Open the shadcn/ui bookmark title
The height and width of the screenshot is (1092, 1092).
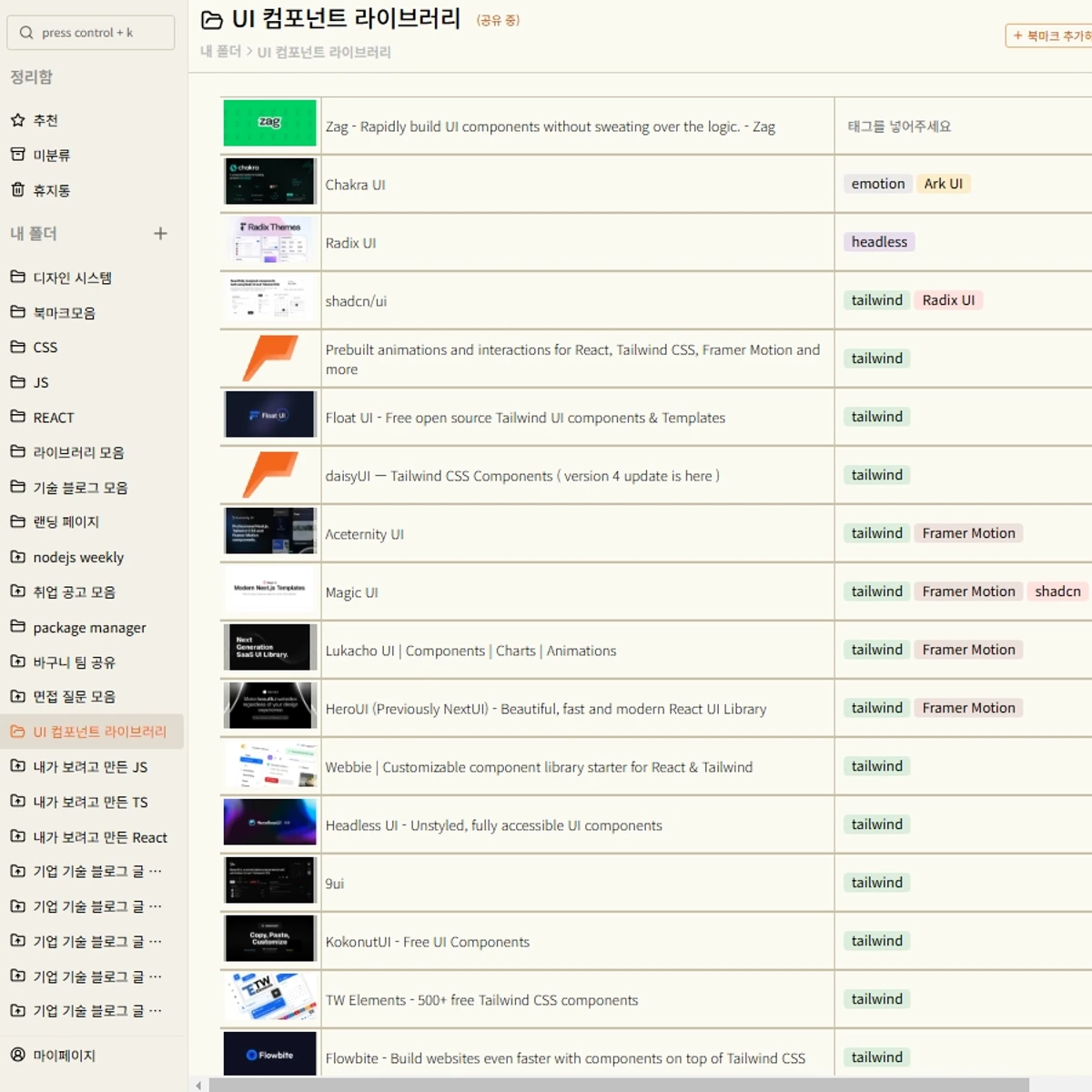click(356, 301)
